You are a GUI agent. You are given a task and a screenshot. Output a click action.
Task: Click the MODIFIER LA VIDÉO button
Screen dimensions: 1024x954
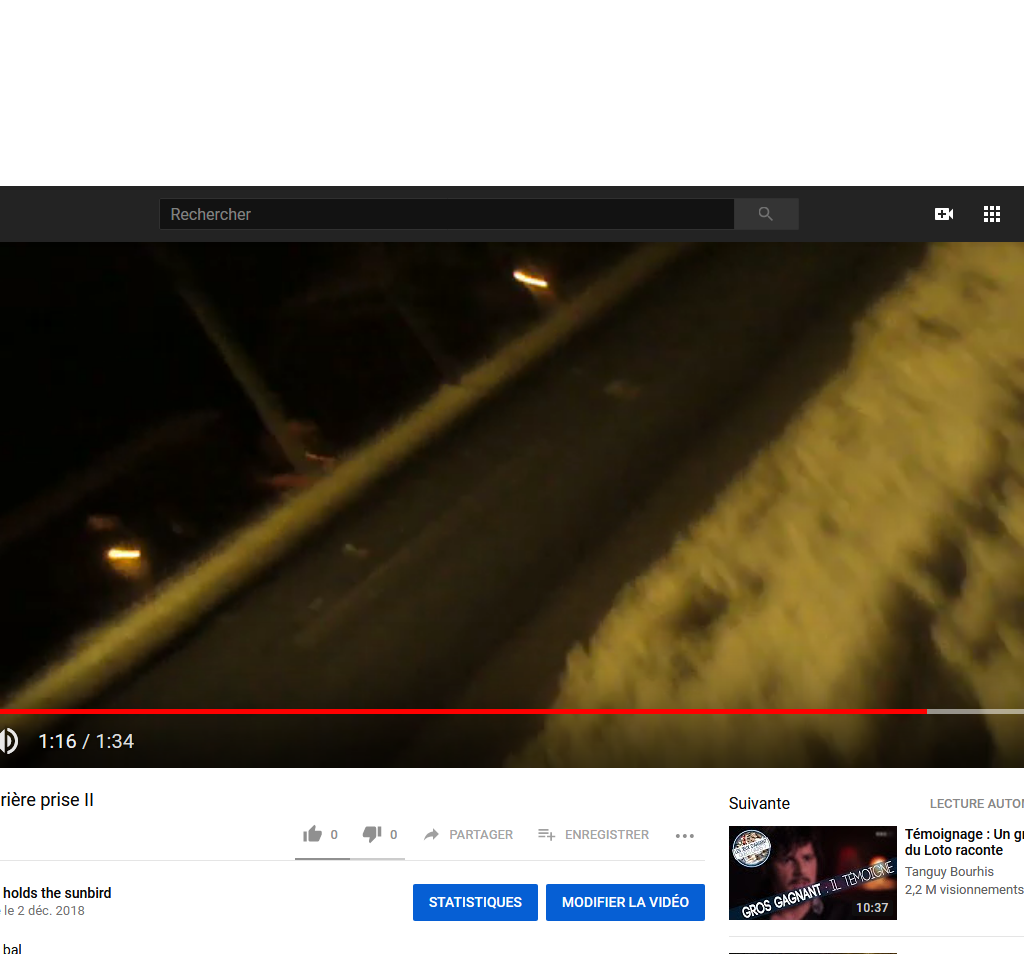(625, 902)
